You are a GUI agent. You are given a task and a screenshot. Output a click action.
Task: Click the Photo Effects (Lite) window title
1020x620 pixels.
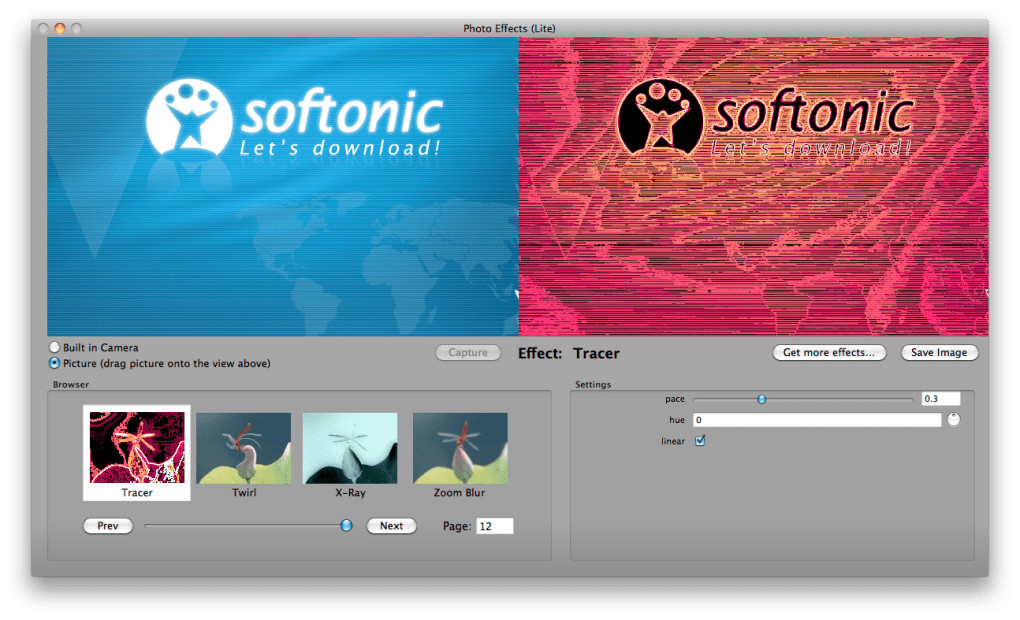point(509,28)
